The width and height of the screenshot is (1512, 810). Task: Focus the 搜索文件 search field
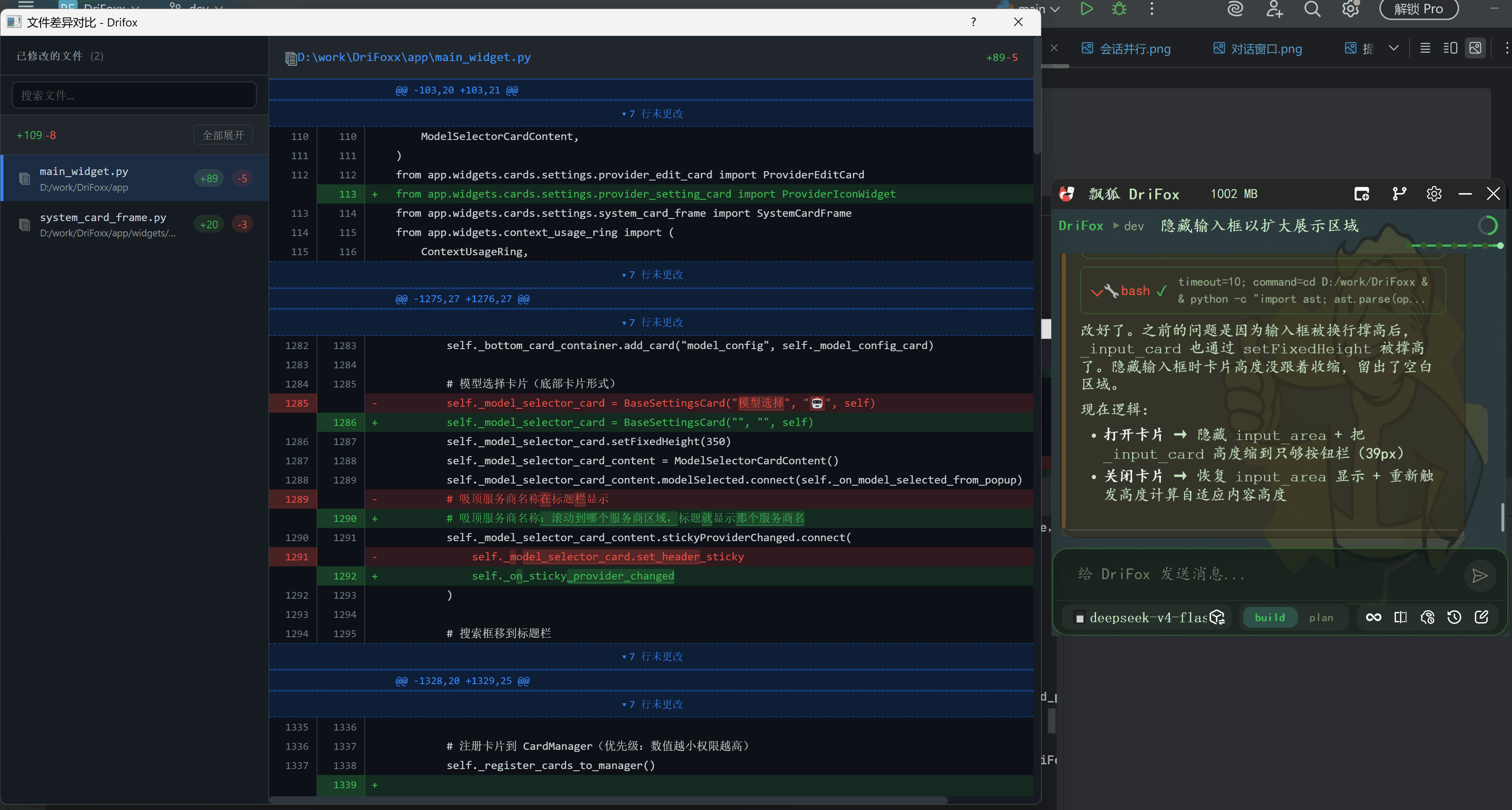134,95
